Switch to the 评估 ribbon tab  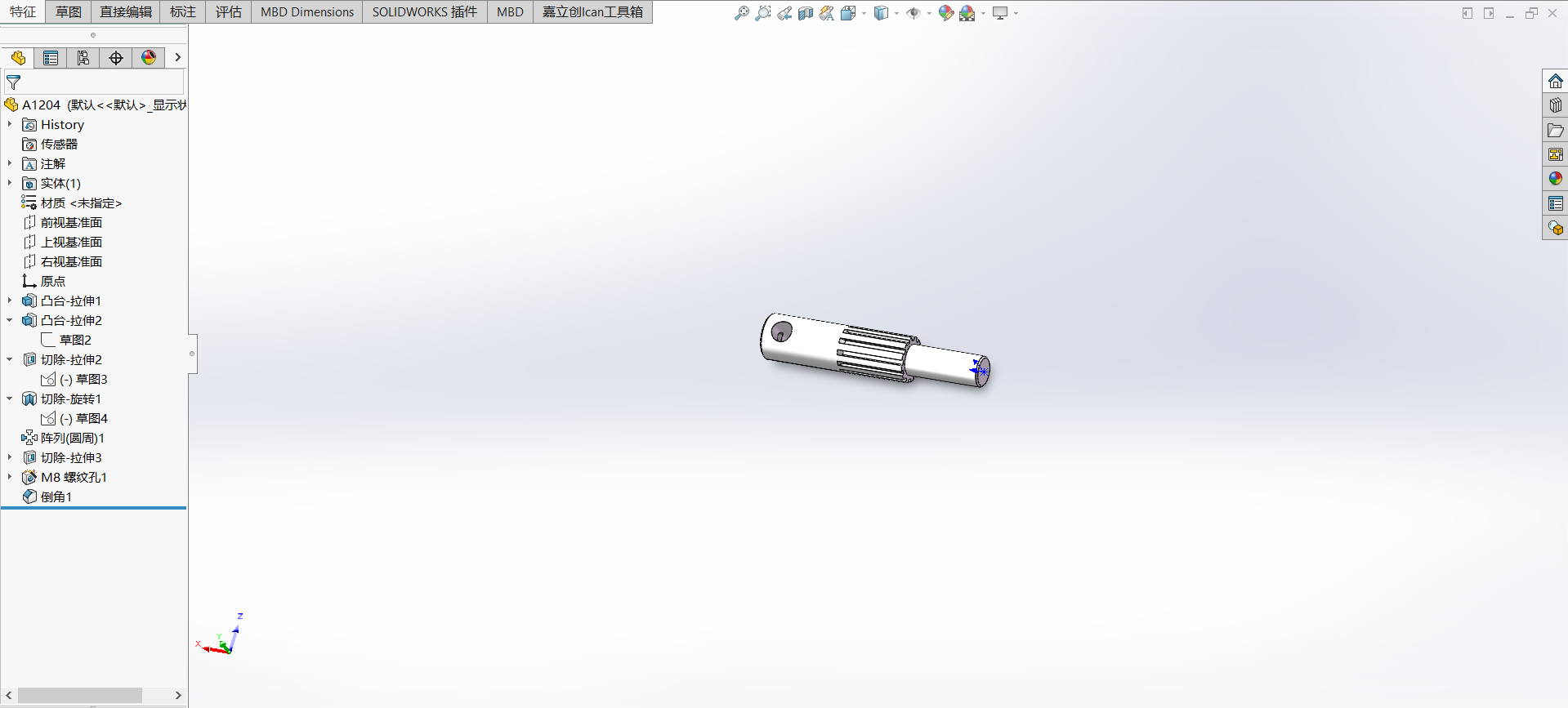tap(229, 12)
